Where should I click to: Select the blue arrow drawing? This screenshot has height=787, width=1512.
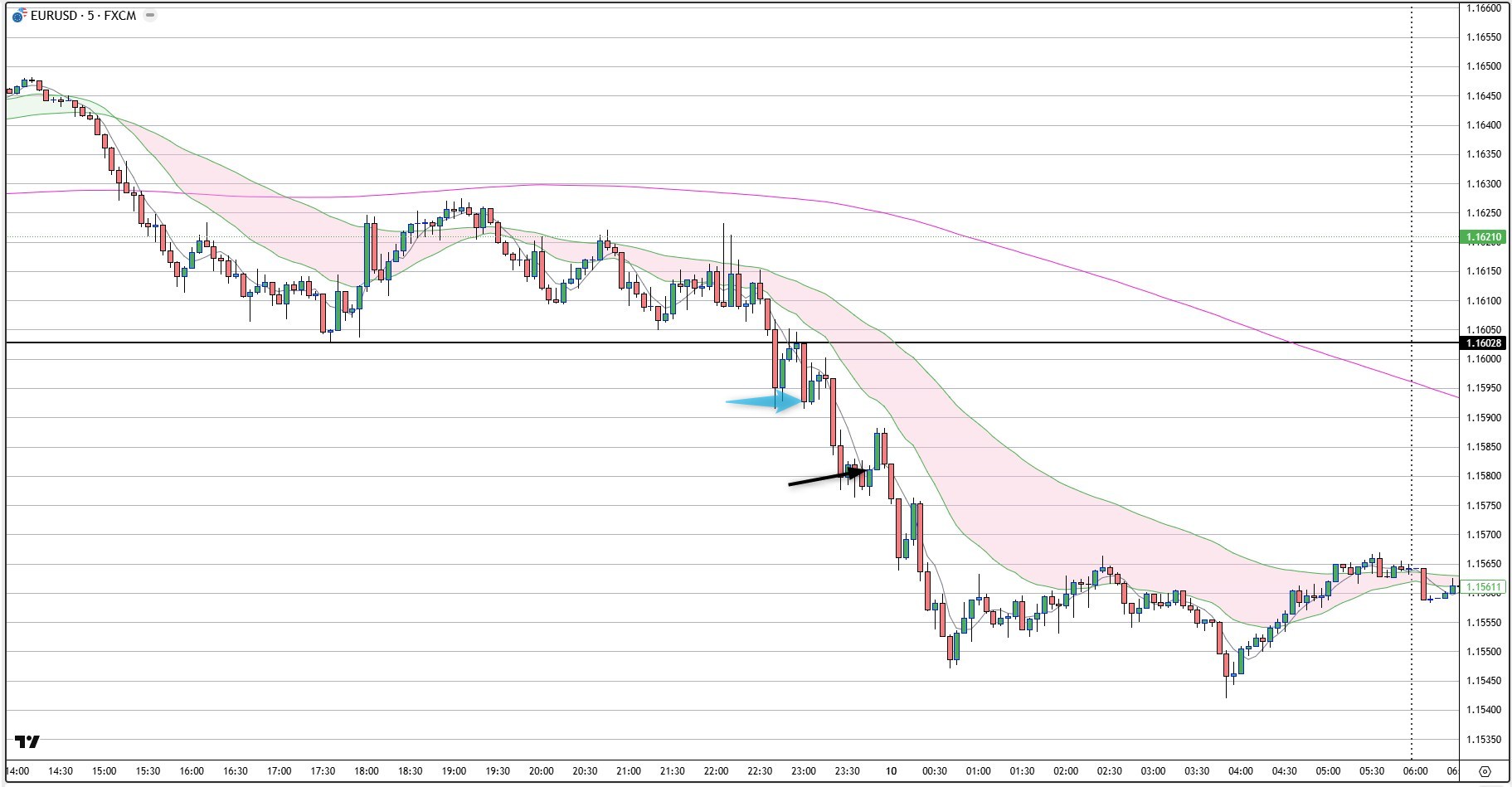point(765,402)
